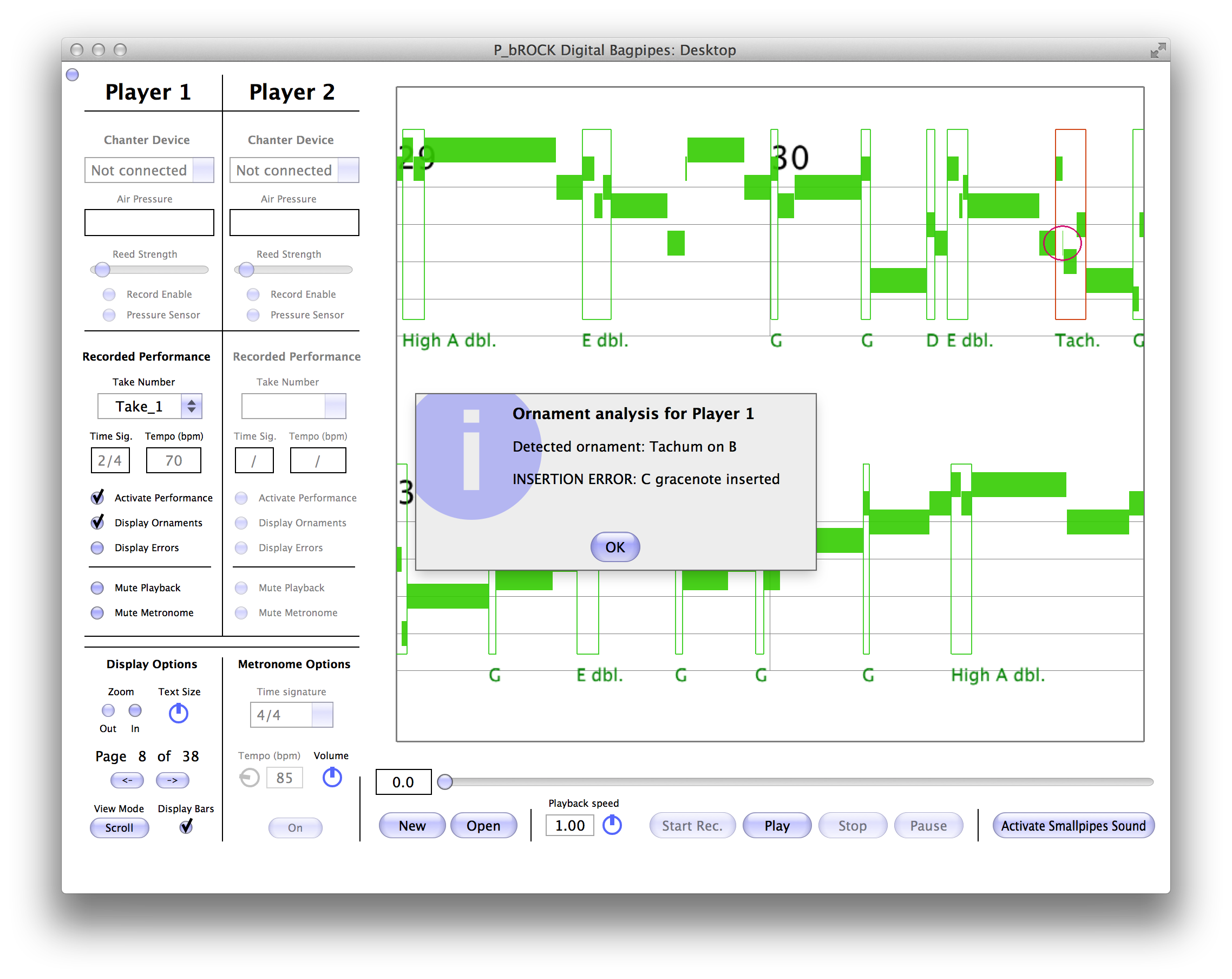Click OK in the ornament analysis dialog
The image size is (1232, 979).
pyautogui.click(x=615, y=547)
